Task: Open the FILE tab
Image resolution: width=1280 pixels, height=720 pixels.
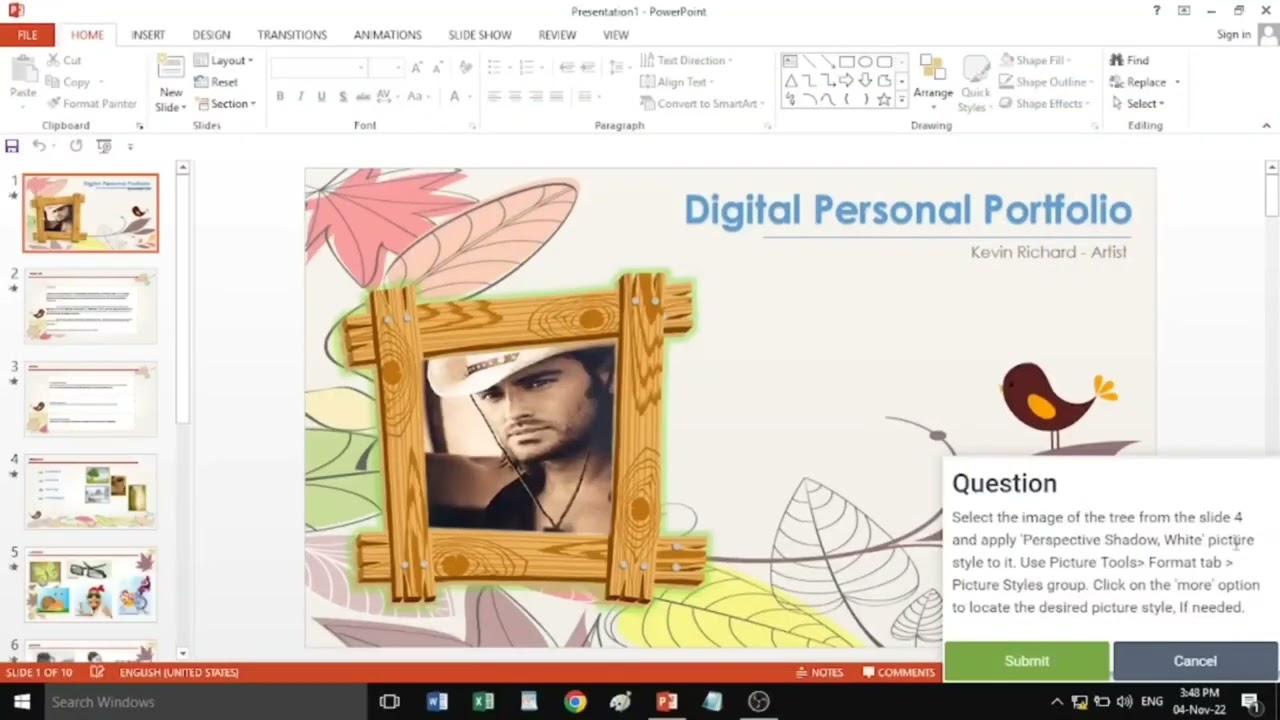Action: click(x=27, y=34)
